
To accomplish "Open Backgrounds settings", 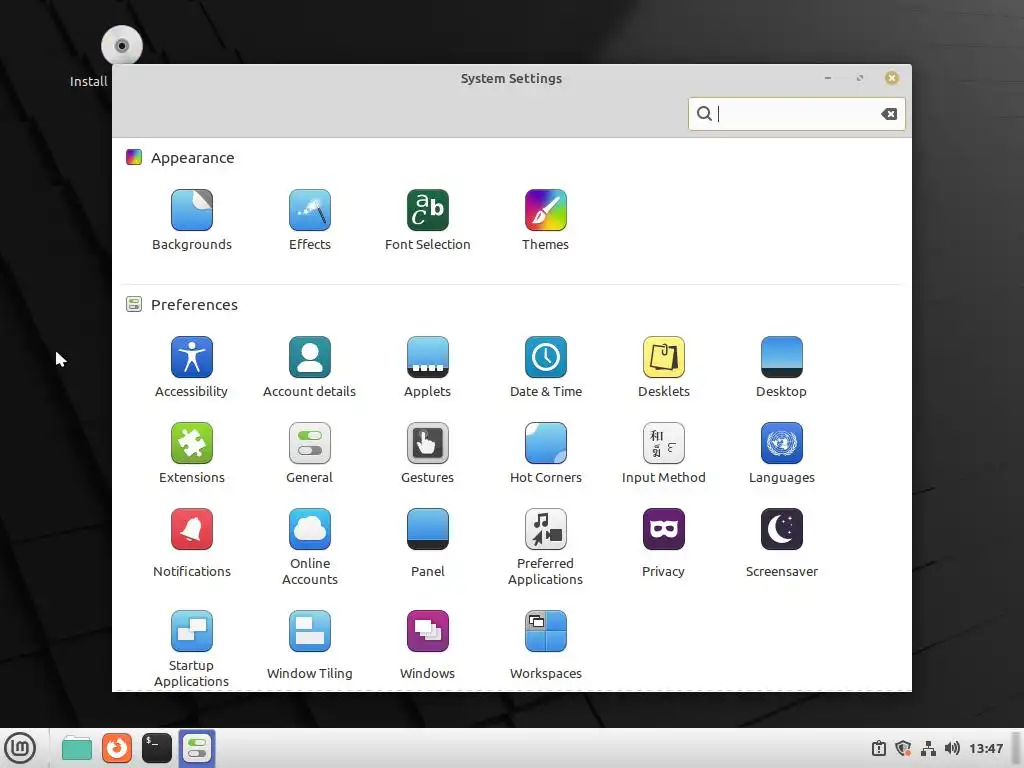I will pos(191,220).
